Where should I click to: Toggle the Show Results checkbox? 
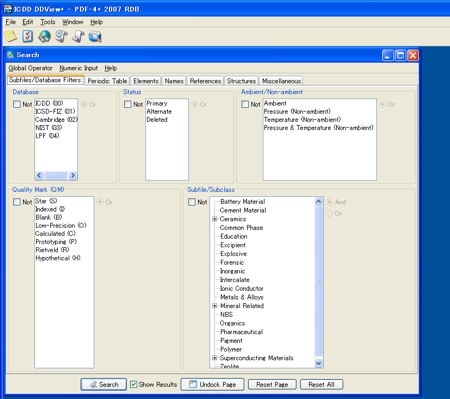pyautogui.click(x=134, y=384)
